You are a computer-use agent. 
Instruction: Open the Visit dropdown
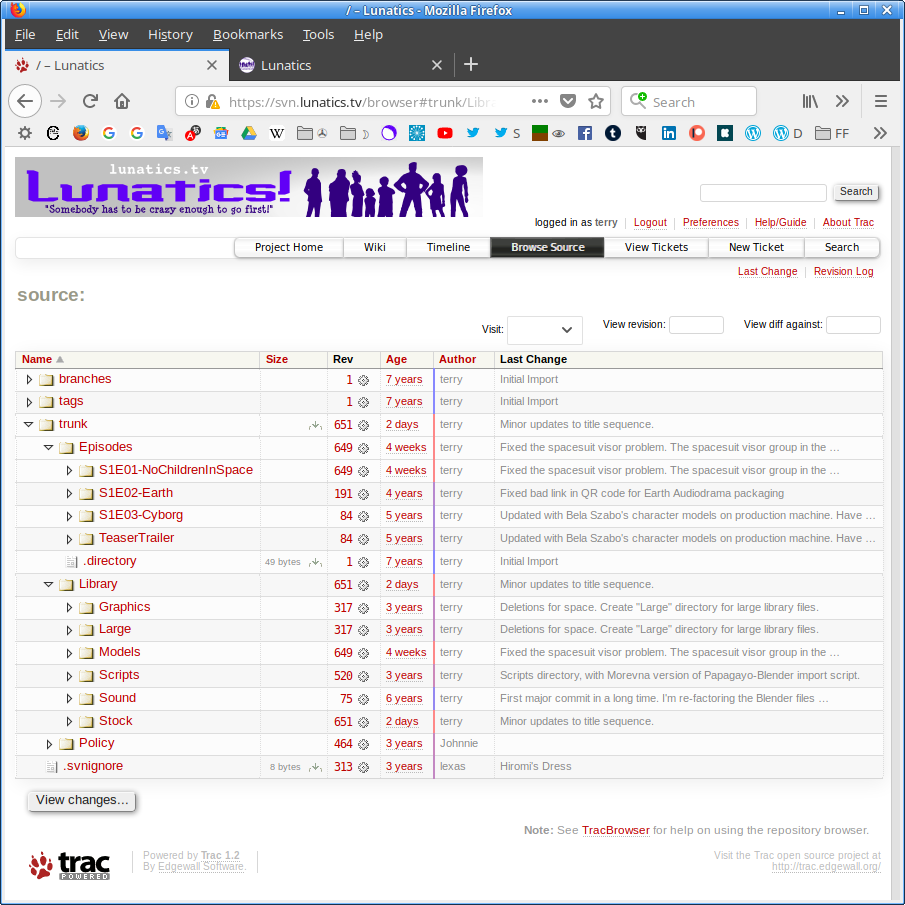(x=544, y=330)
